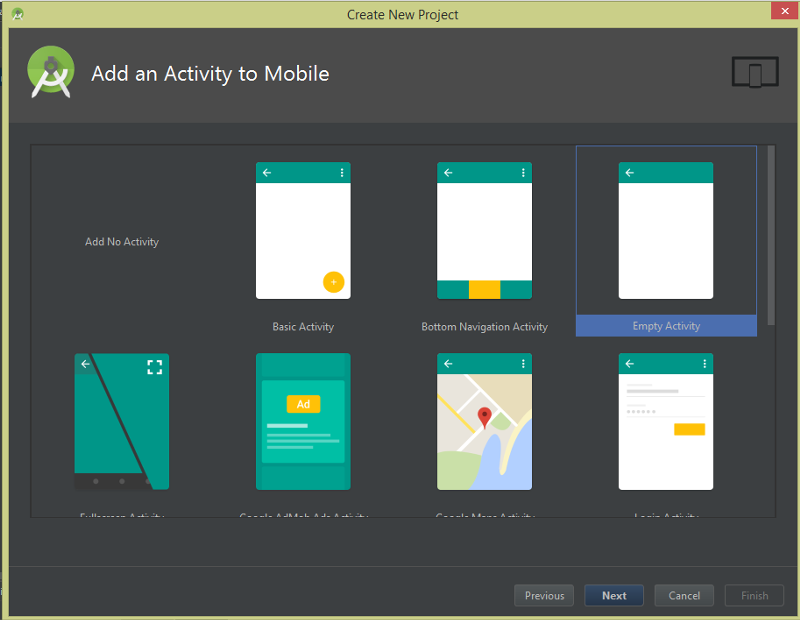Click the yellow floating action button in Basic Activity
This screenshot has width=800, height=620.
tap(333, 282)
